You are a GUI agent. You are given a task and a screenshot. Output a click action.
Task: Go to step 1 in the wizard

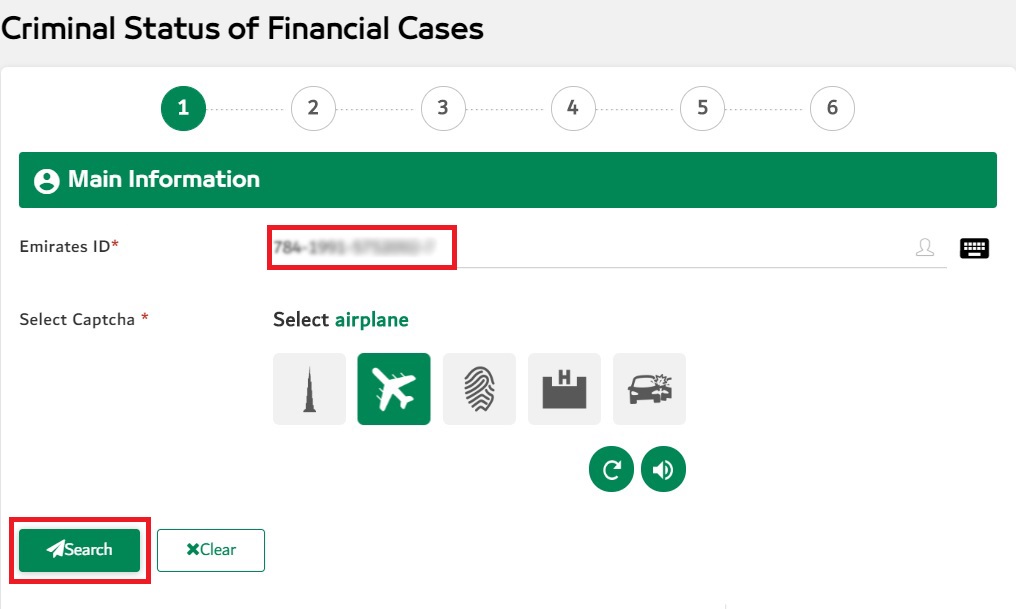(x=183, y=108)
